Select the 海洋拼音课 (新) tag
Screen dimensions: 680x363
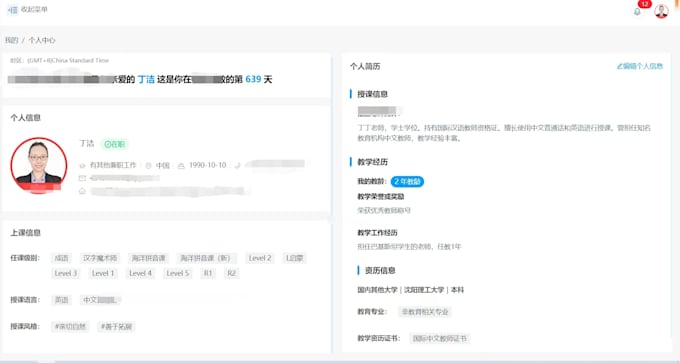206,258
